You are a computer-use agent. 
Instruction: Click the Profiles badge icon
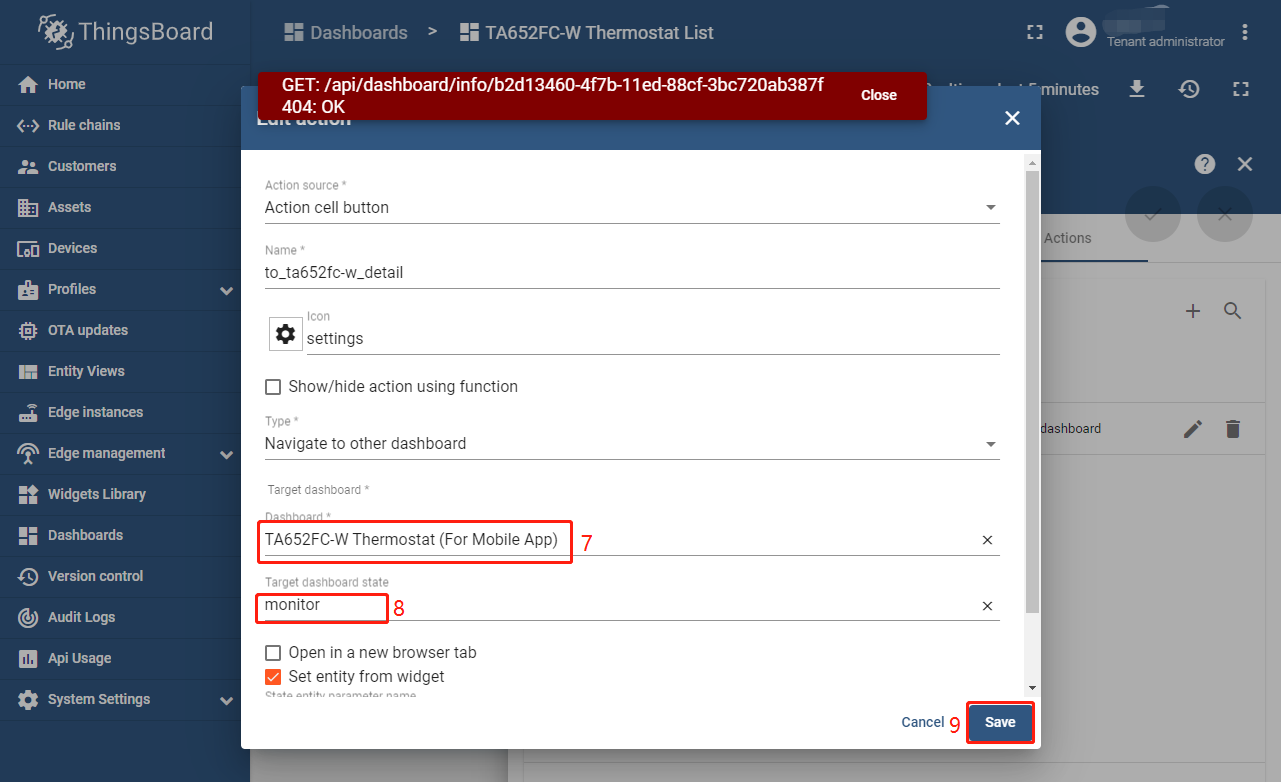[x=29, y=289]
